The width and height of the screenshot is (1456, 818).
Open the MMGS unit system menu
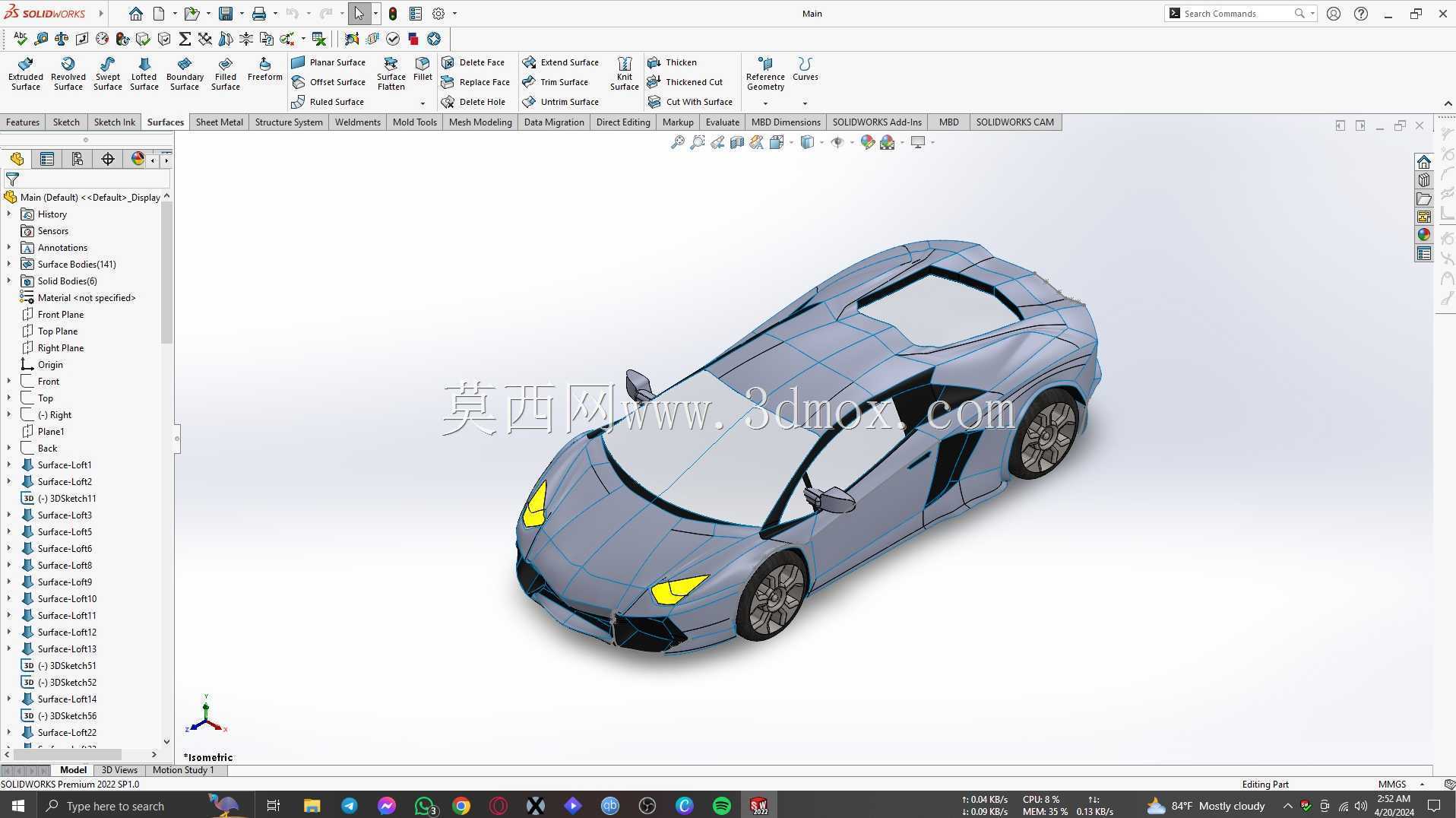click(1401, 785)
